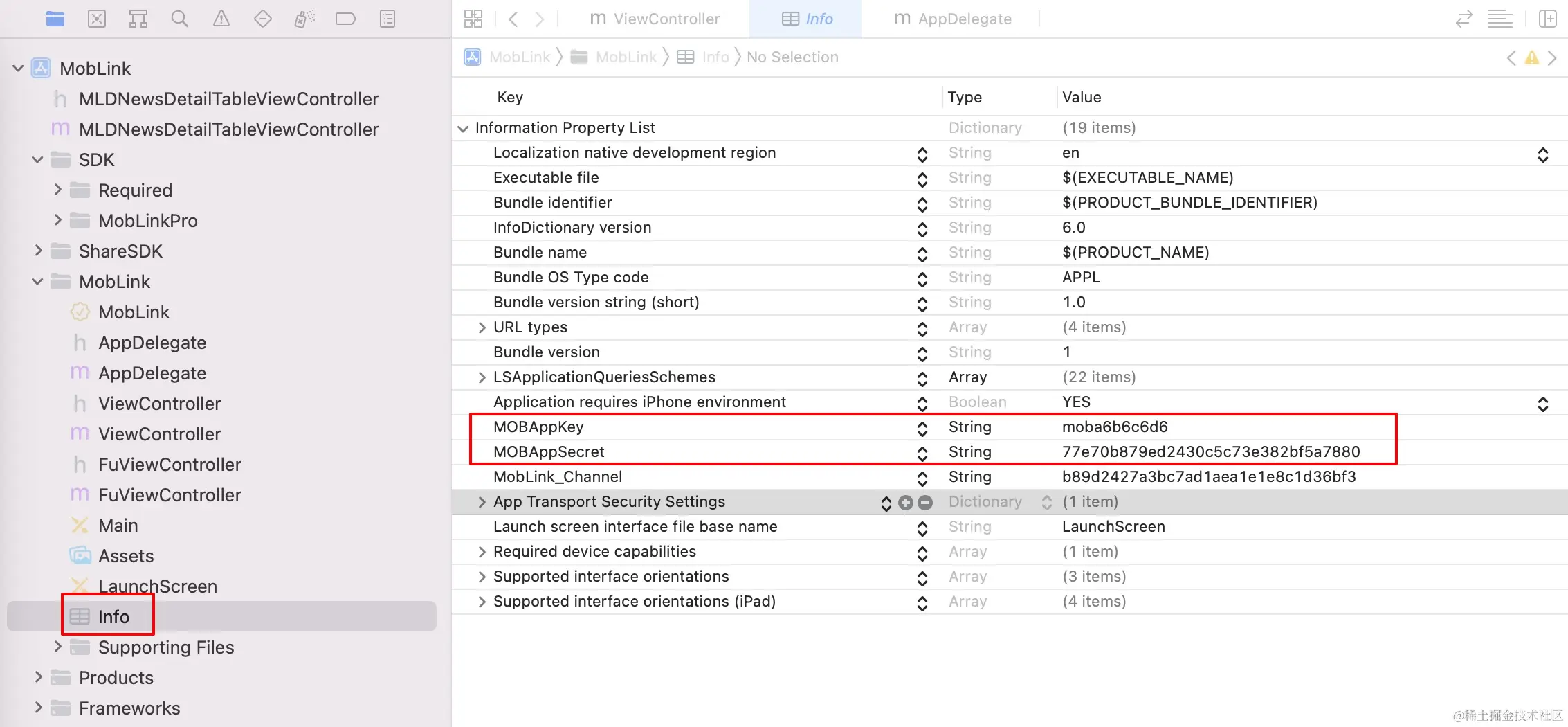
Task: Open the Symbol navigator icon
Action: coord(138,19)
